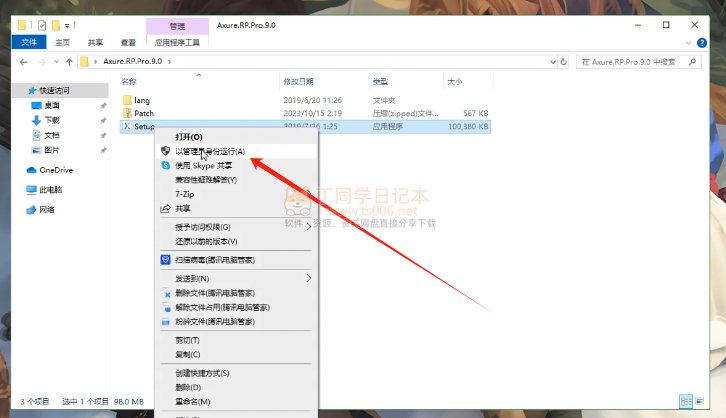Image resolution: width=726 pixels, height=418 pixels.
Task: Expand 发送到(N) submenu
Action: (x=237, y=278)
